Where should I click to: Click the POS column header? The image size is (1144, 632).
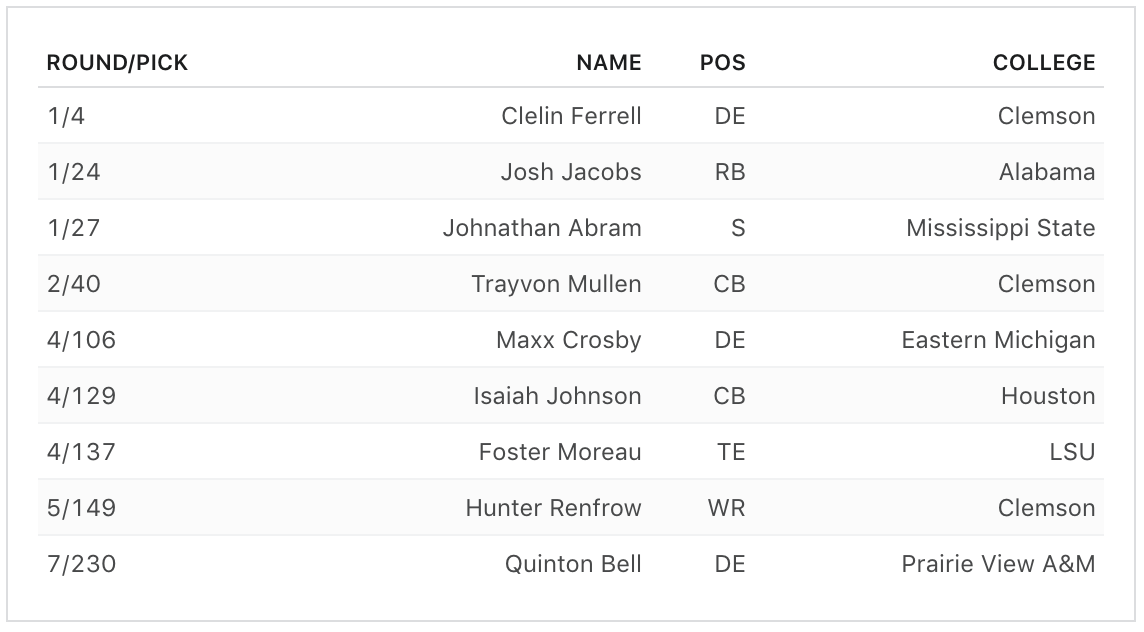722,63
